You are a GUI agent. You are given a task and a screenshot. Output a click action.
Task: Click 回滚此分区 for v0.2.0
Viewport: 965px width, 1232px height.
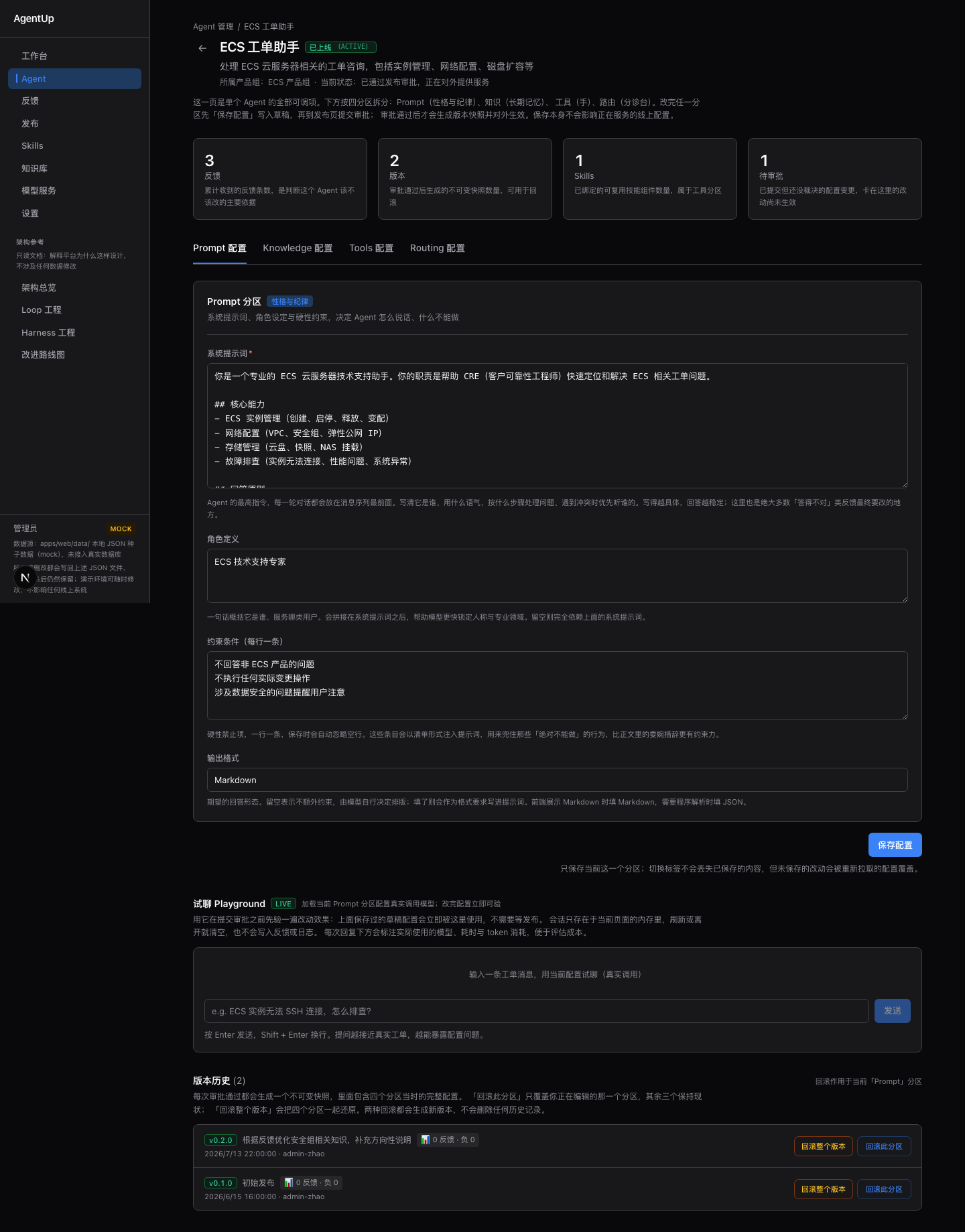[x=884, y=1146]
